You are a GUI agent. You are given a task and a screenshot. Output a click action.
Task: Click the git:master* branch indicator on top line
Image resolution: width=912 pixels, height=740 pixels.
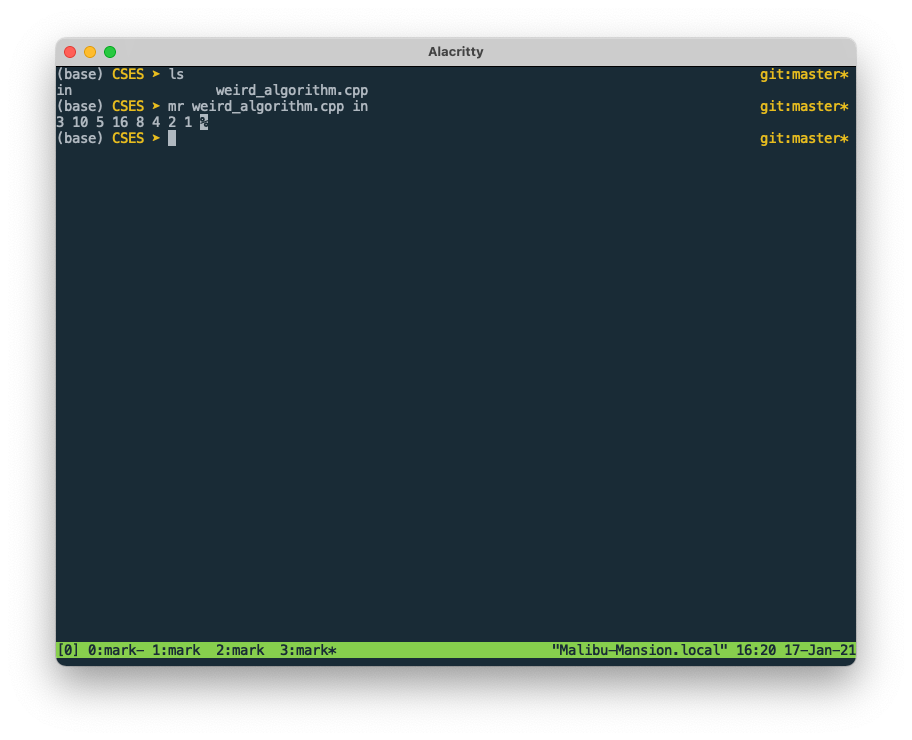tap(804, 73)
